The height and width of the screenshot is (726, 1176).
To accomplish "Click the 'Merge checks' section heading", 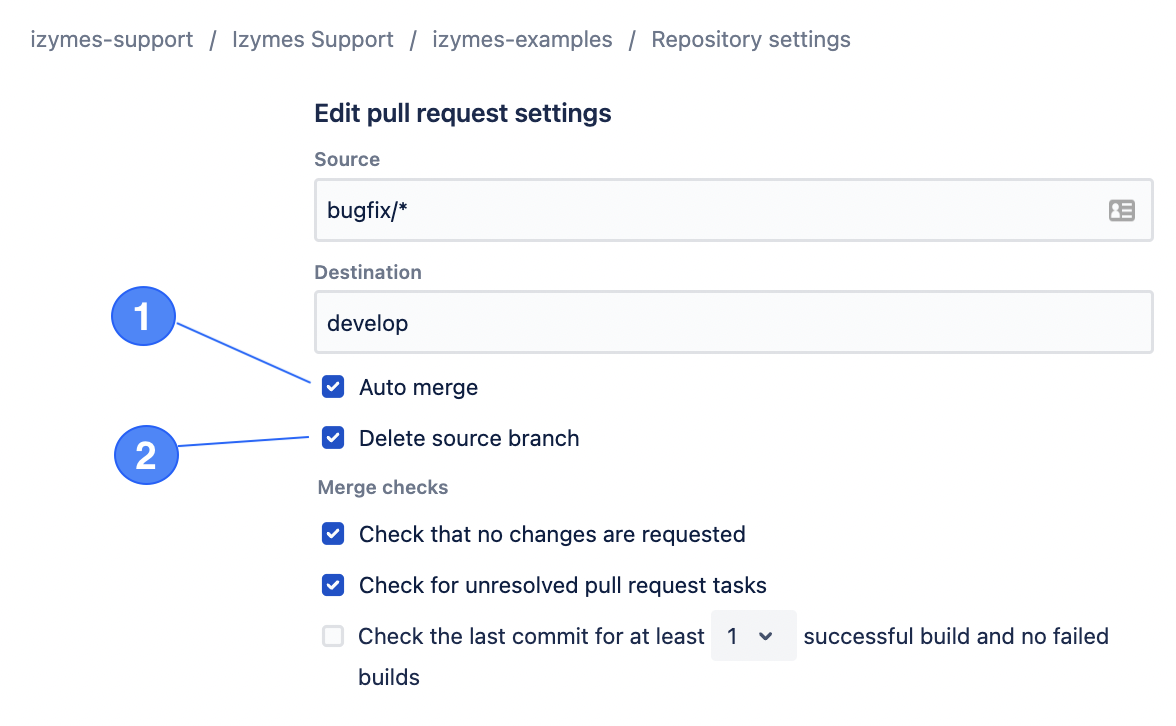I will (383, 488).
